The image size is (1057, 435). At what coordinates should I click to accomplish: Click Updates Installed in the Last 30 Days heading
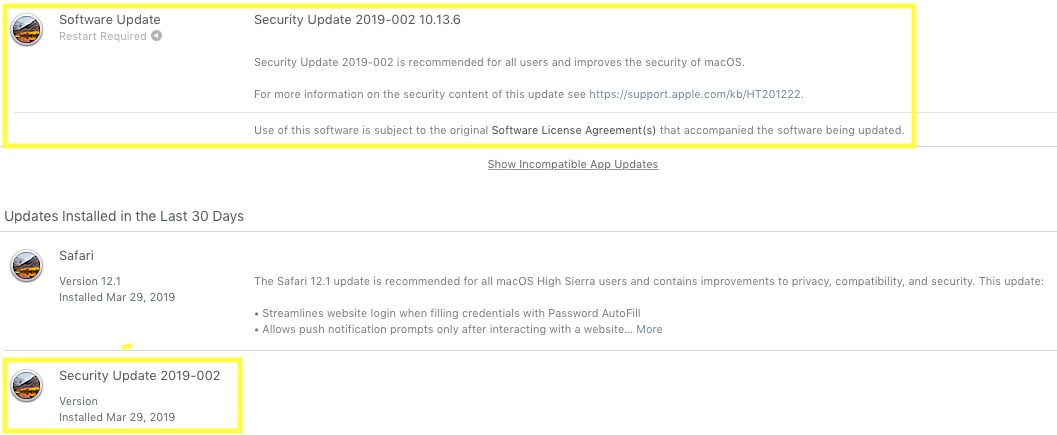[x=124, y=216]
